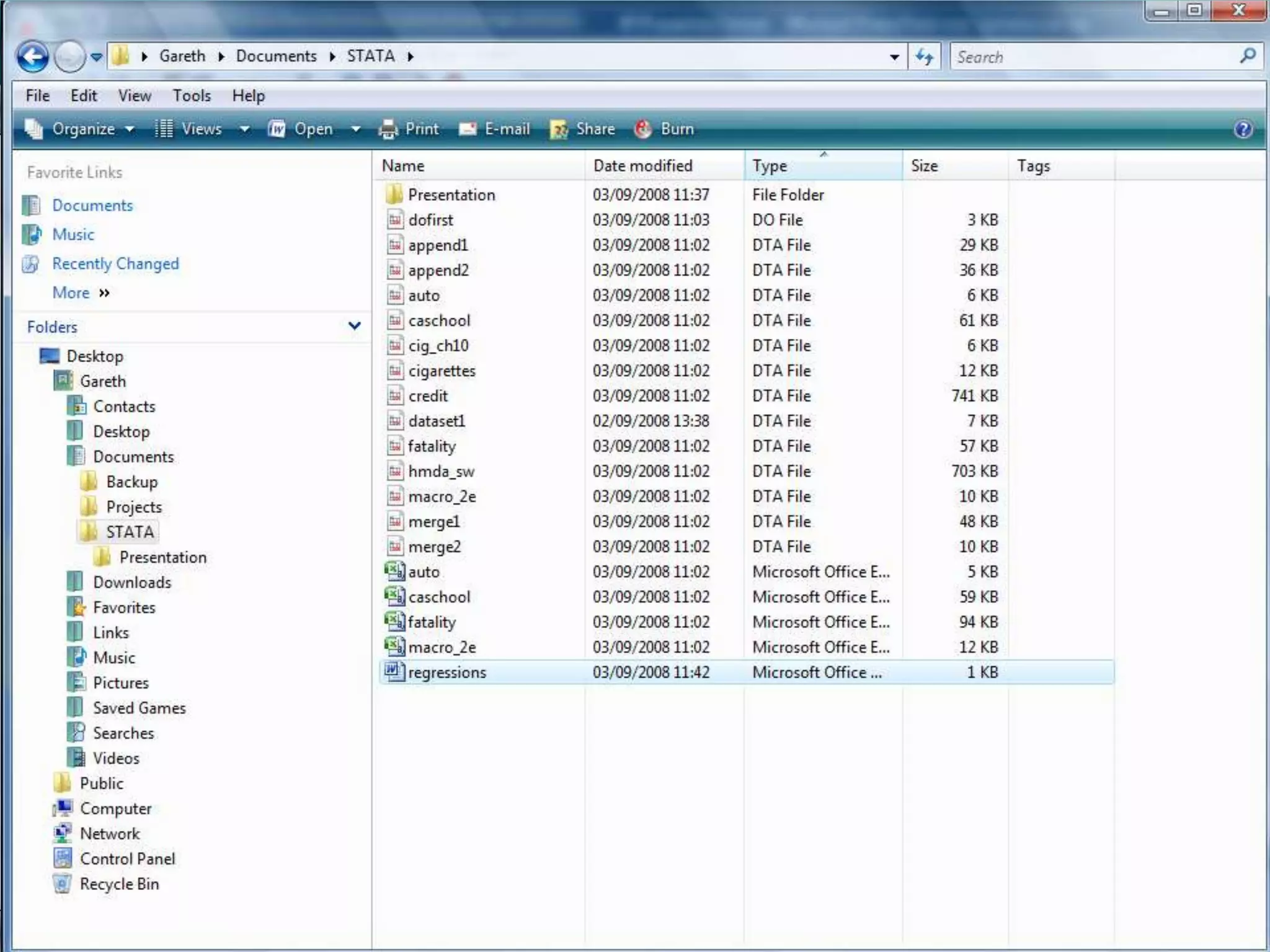1270x952 pixels.
Task: Click the Share toolbar button
Action: (x=582, y=129)
